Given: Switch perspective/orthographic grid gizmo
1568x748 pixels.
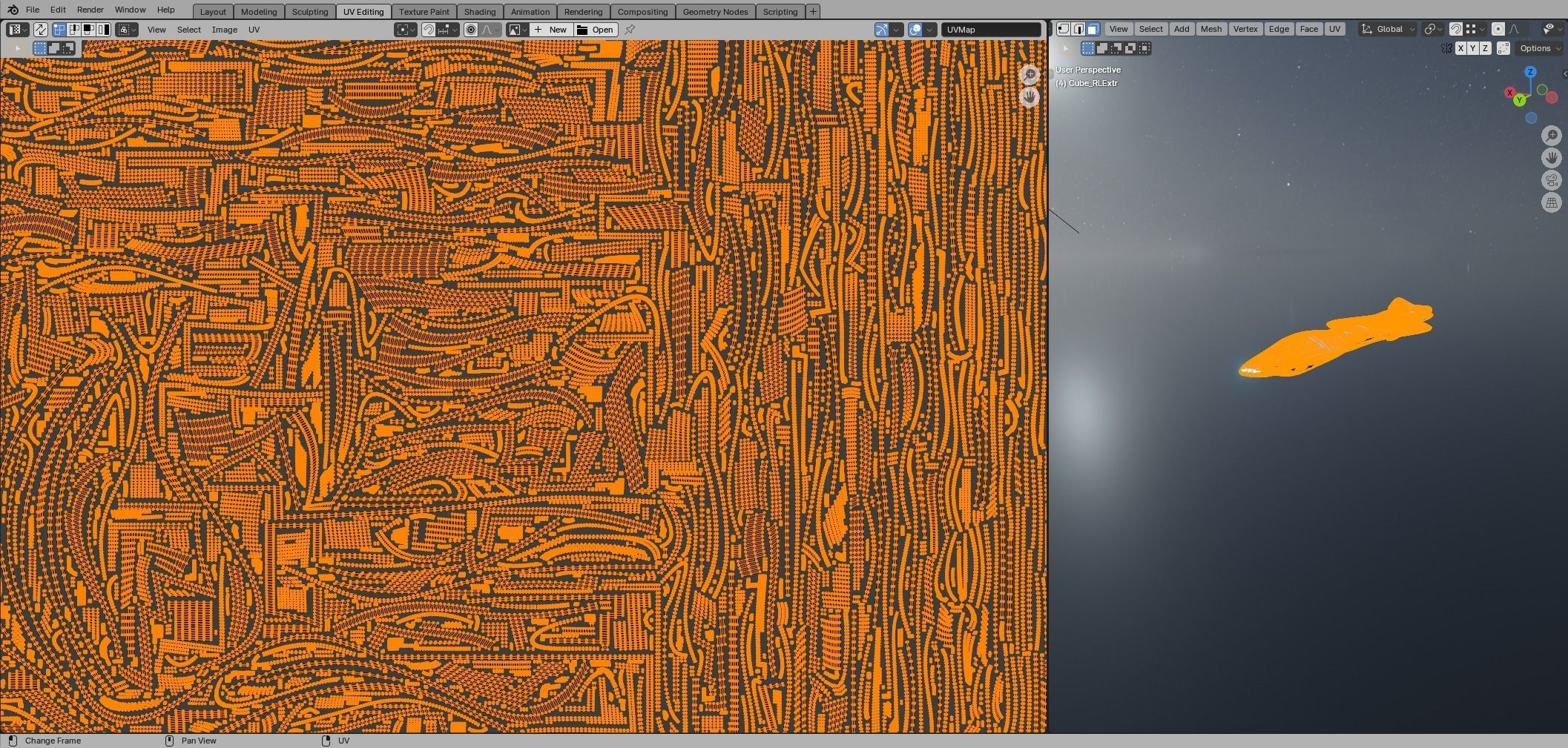Looking at the screenshot, I should pyautogui.click(x=1551, y=203).
